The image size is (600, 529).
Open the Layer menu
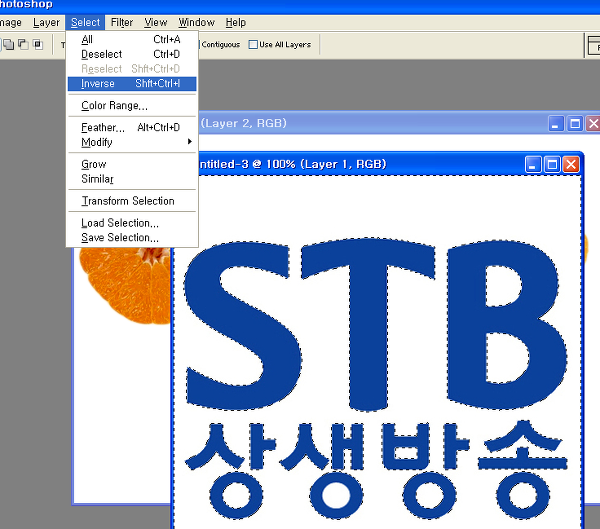(x=46, y=23)
